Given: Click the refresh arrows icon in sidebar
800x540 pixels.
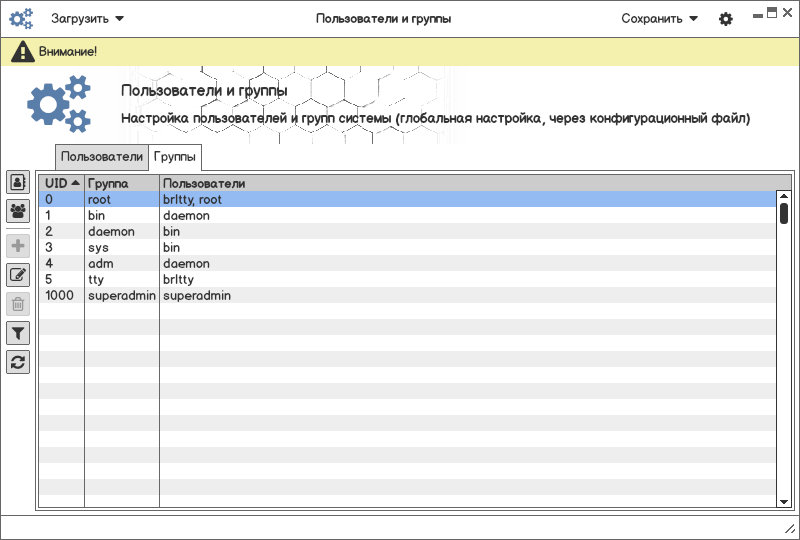Looking at the screenshot, I should click(x=18, y=362).
